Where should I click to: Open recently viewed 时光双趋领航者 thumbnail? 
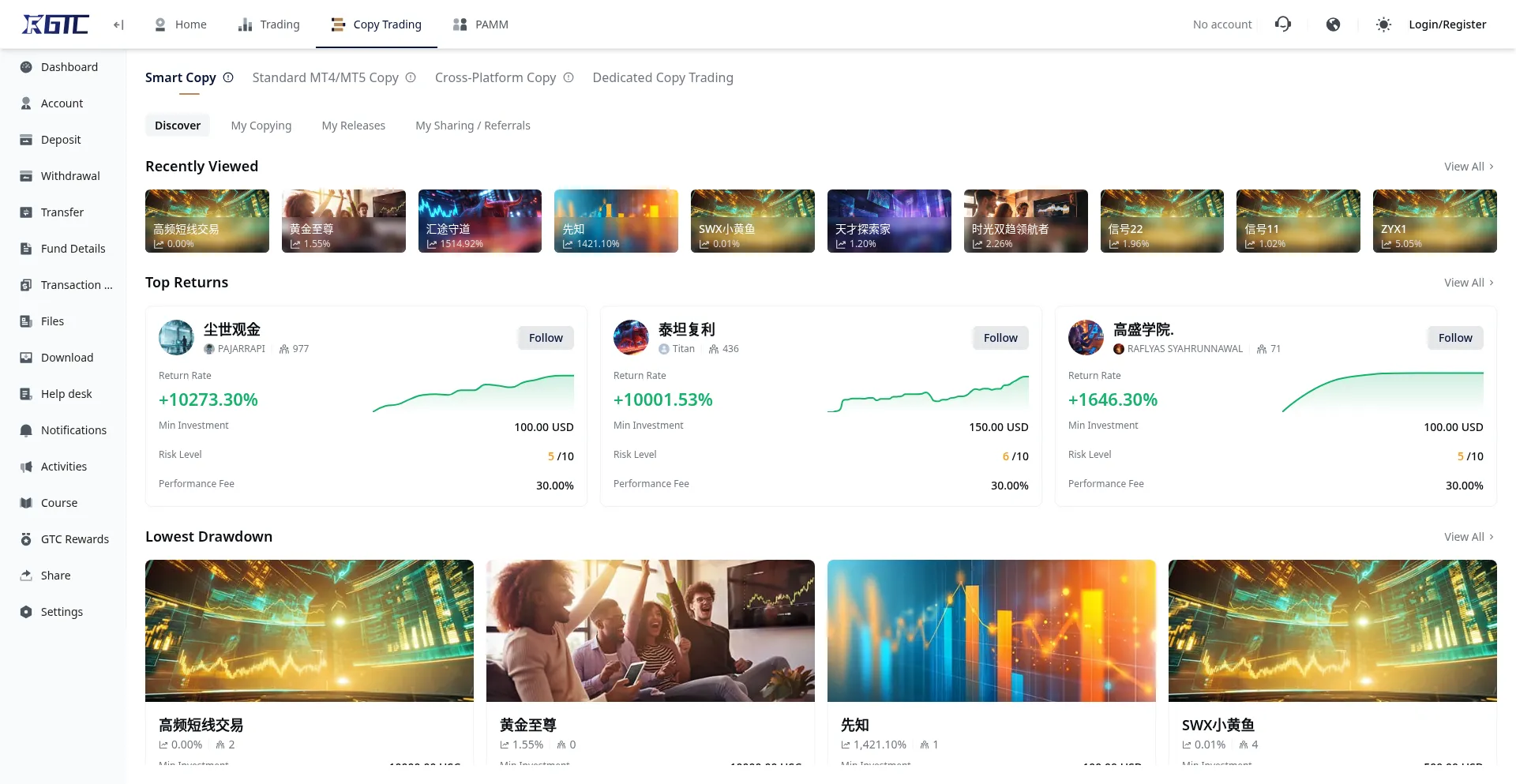click(1026, 221)
